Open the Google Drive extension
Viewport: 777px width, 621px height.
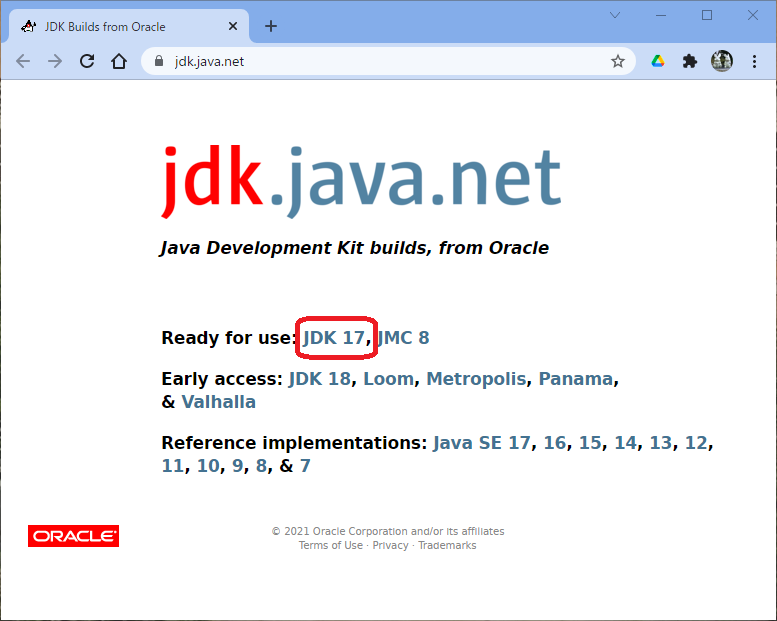(658, 61)
